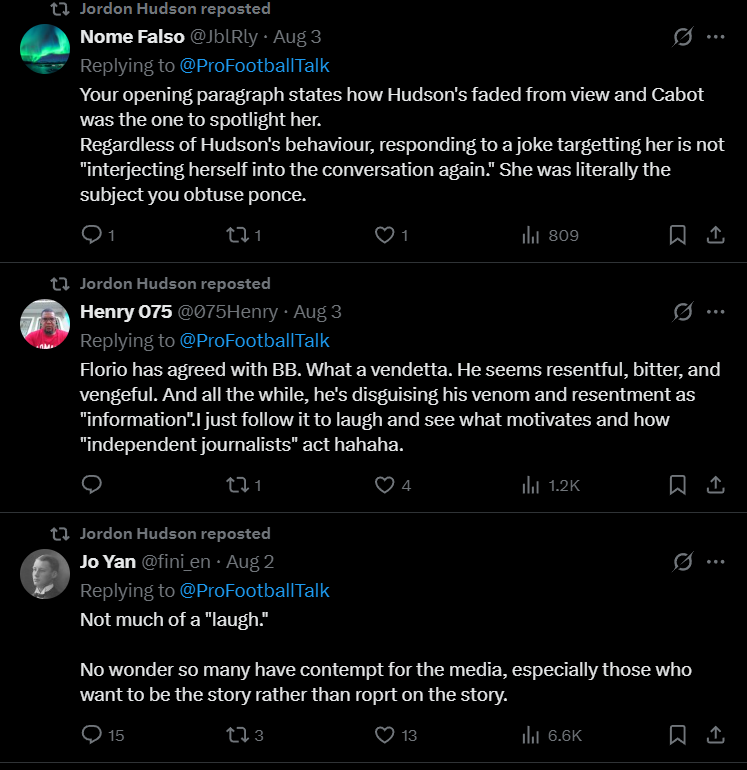
Task: Share Nome Falso's post
Action: click(716, 235)
